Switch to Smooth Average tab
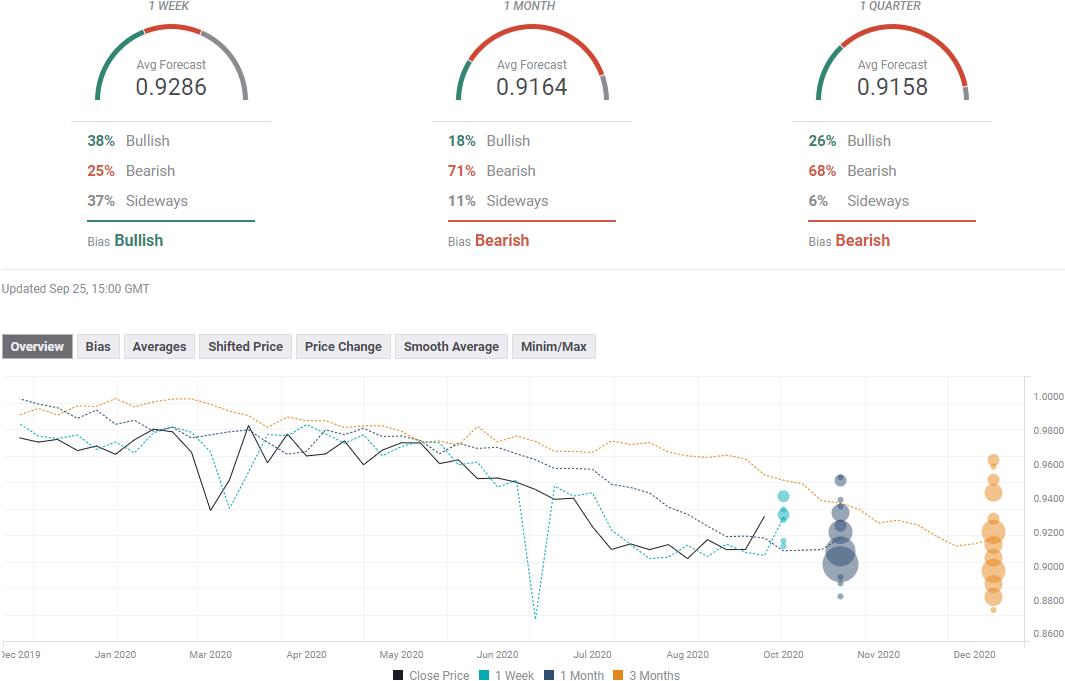The width and height of the screenshot is (1065, 681). (451, 346)
